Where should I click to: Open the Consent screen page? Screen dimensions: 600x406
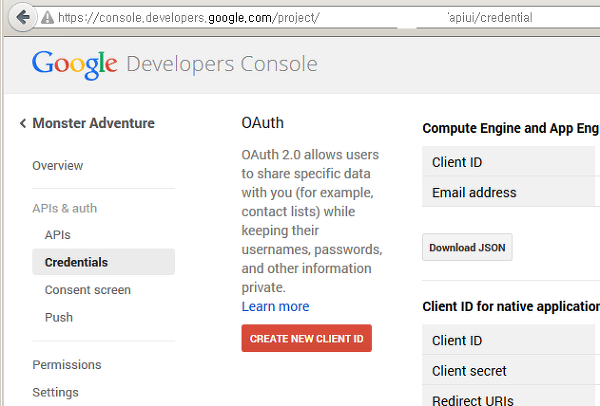[x=88, y=290]
